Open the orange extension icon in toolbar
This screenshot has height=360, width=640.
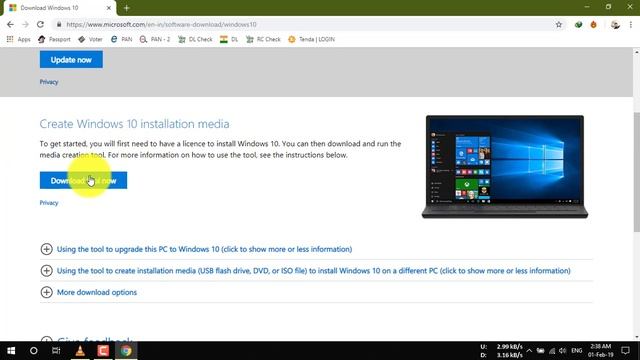tap(593, 24)
